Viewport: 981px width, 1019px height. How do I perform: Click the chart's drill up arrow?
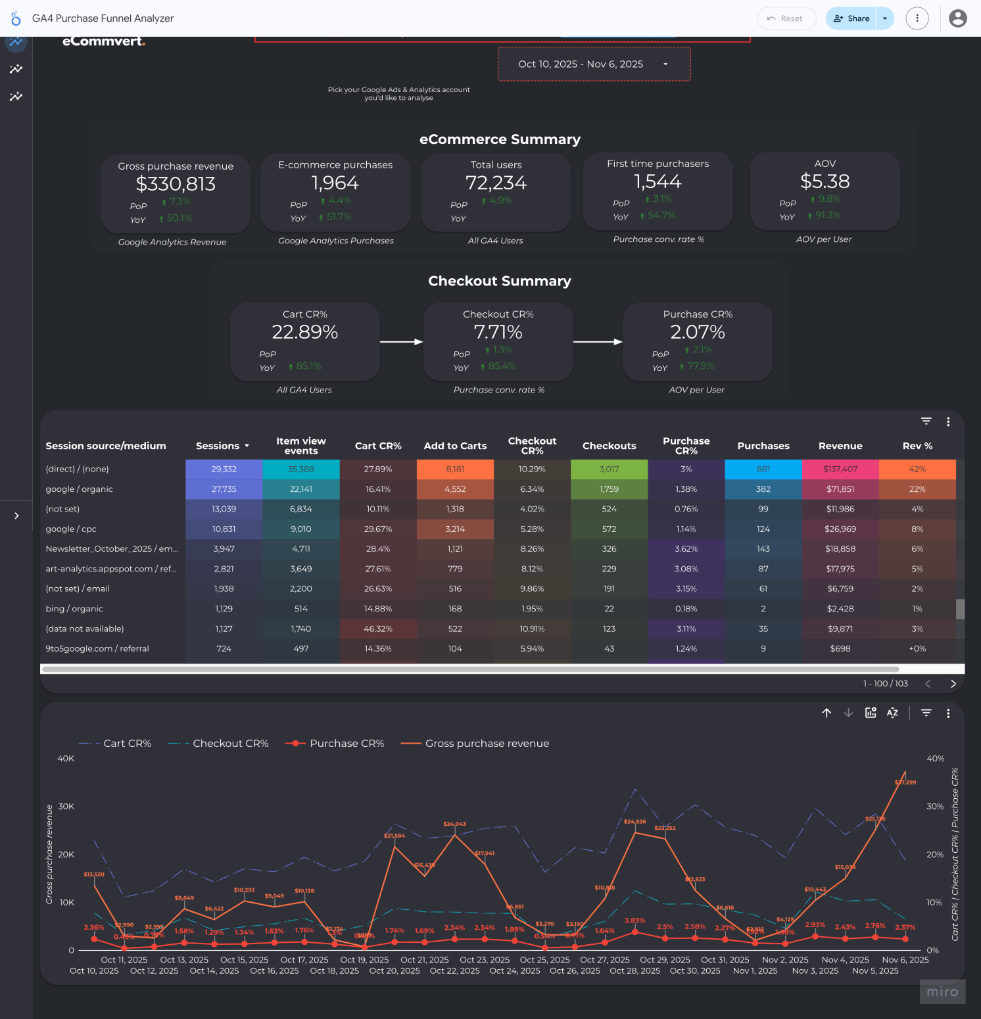[x=826, y=713]
